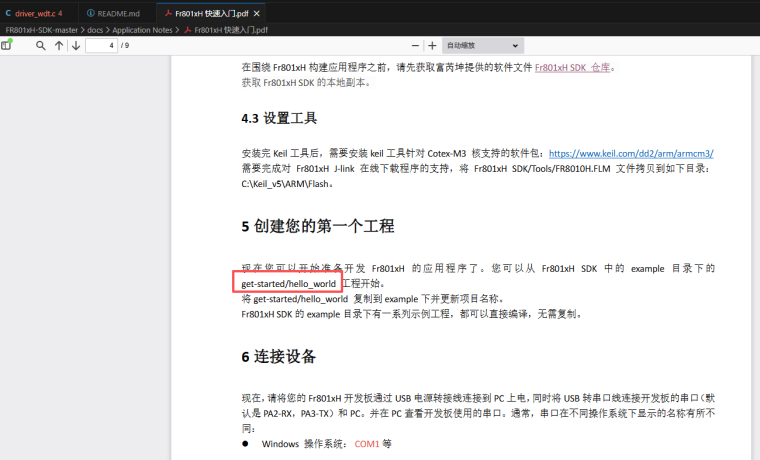
Task: Switch to the README.md tab
Action: pyautogui.click(x=113, y=14)
